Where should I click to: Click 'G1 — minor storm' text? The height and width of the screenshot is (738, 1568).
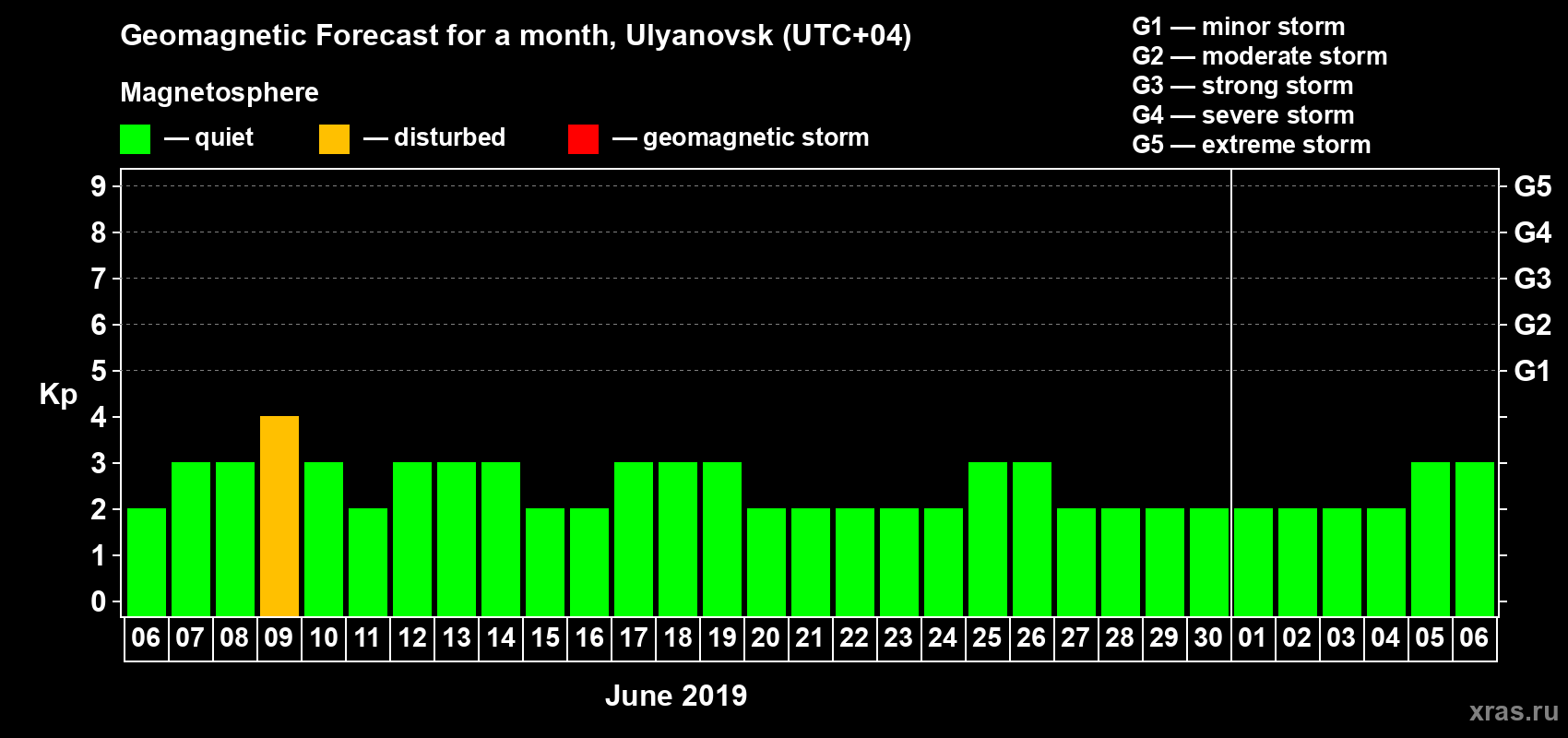click(1239, 27)
